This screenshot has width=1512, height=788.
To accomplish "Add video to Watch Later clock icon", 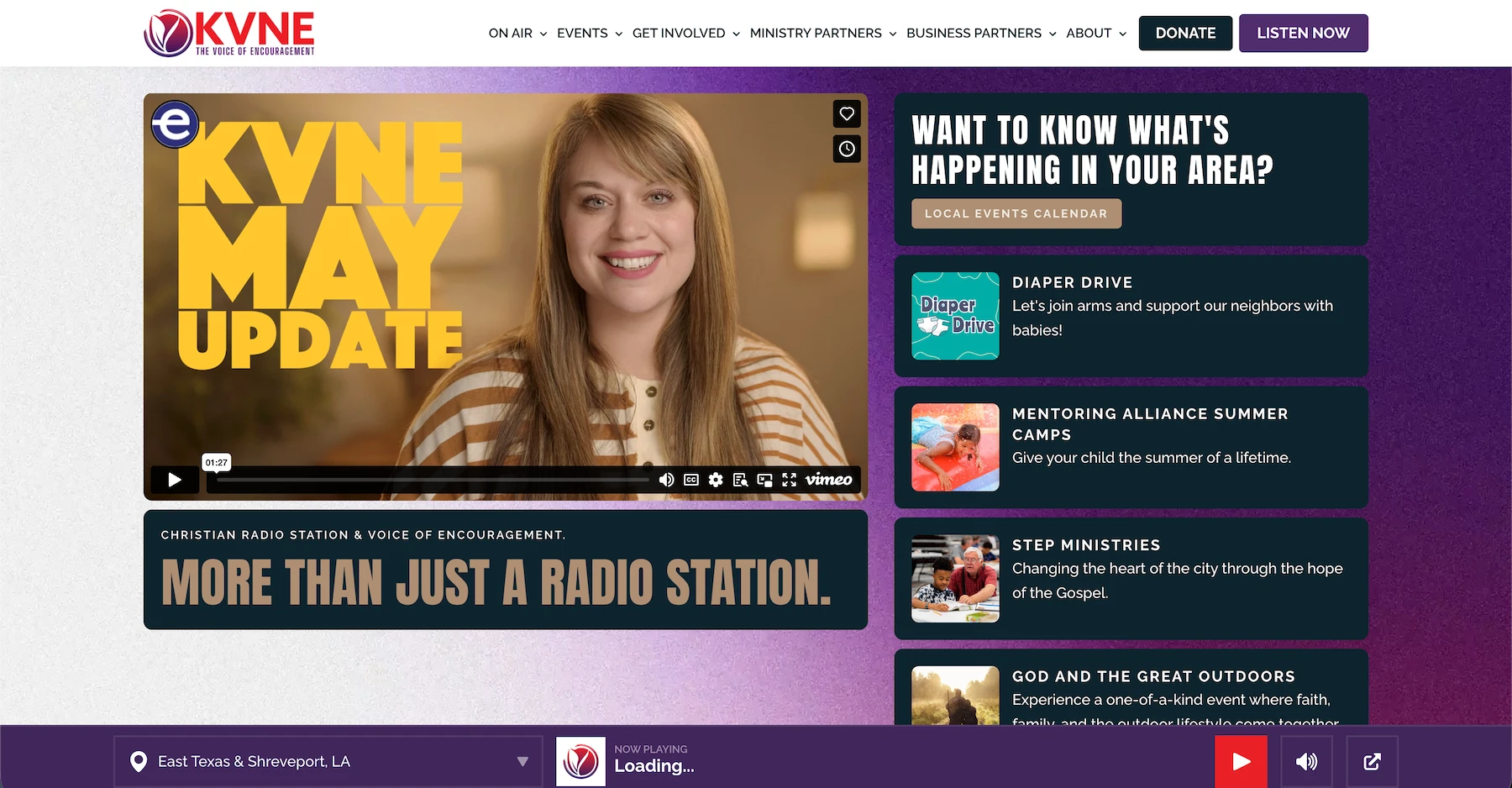I will coord(847,149).
